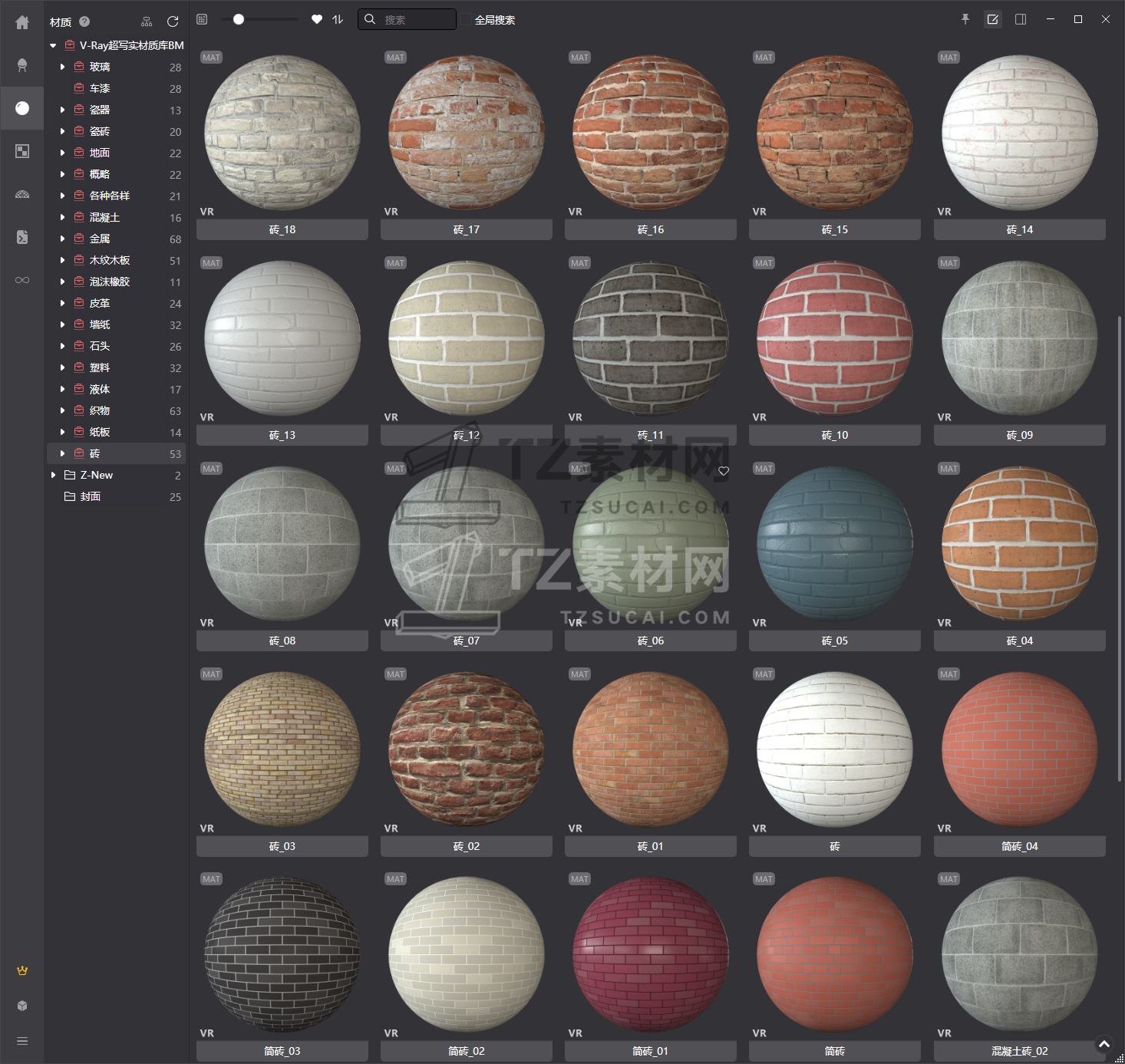Click the 混凝土砖_02 material label
The width and height of the screenshot is (1125, 1064).
1020,1051
